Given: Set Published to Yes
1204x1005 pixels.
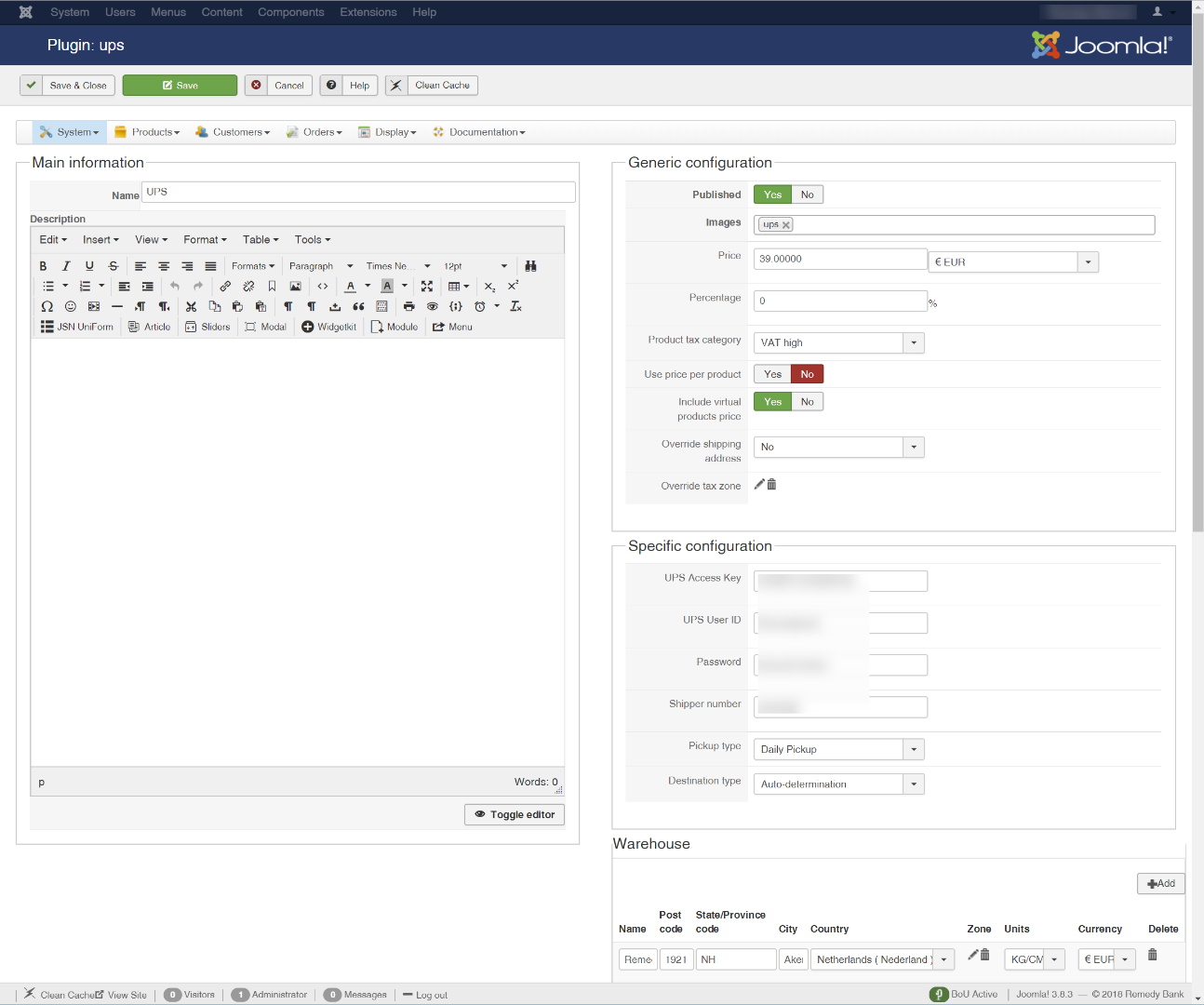Looking at the screenshot, I should [x=772, y=194].
